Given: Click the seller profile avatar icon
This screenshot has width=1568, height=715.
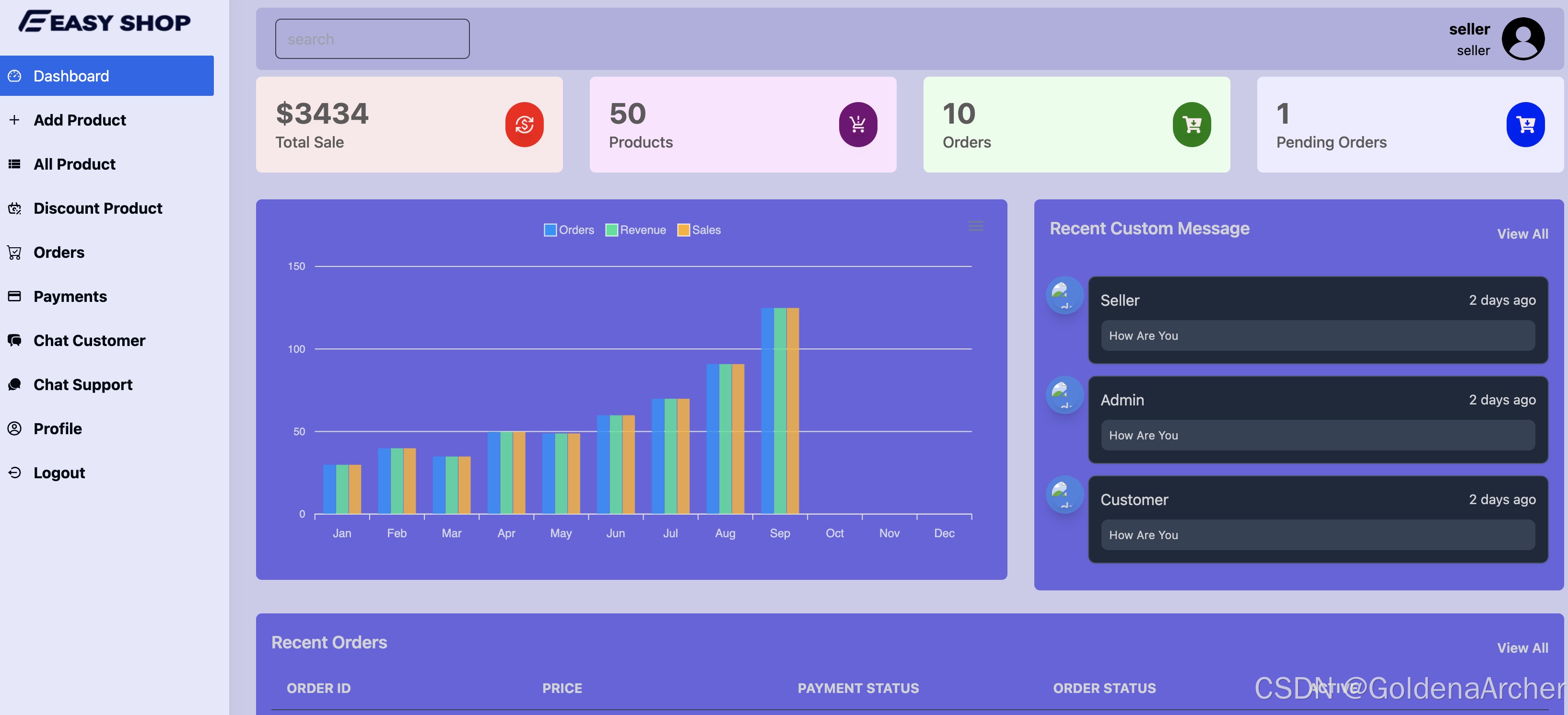Looking at the screenshot, I should pos(1523,39).
